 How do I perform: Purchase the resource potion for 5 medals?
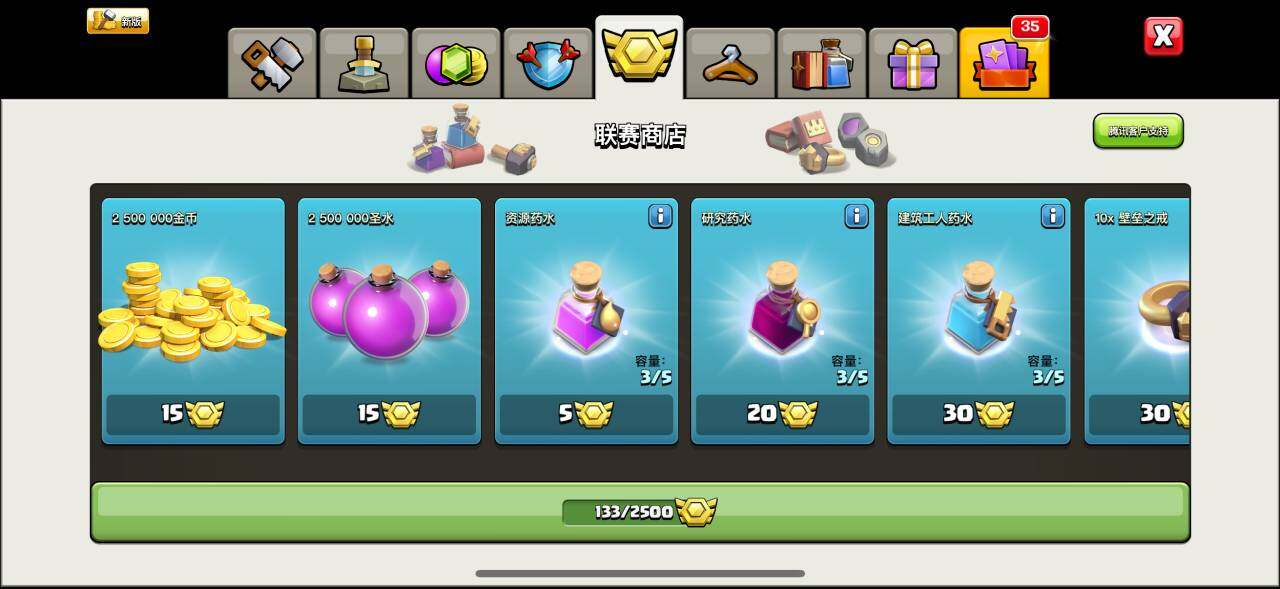point(586,414)
